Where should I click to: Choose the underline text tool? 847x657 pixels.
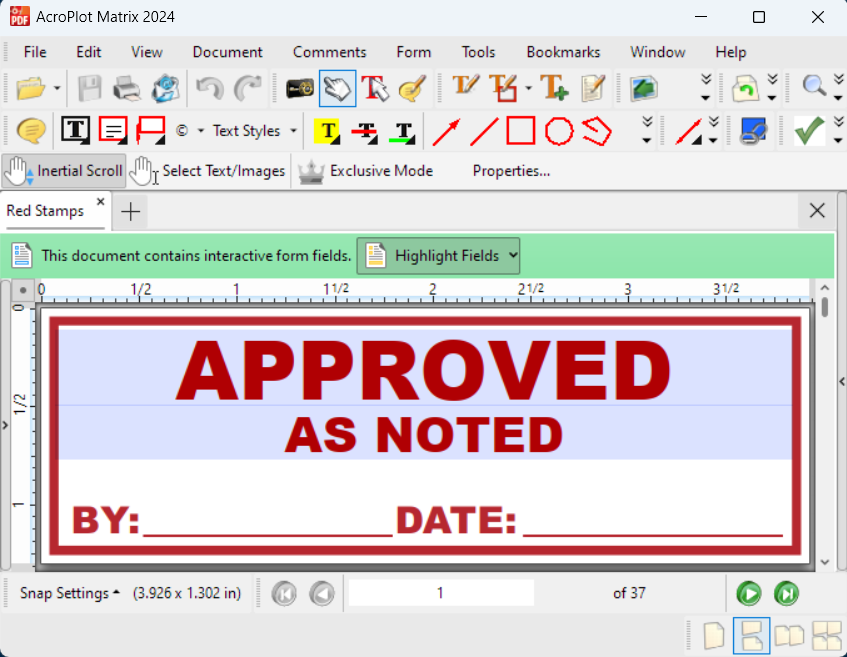tap(403, 131)
